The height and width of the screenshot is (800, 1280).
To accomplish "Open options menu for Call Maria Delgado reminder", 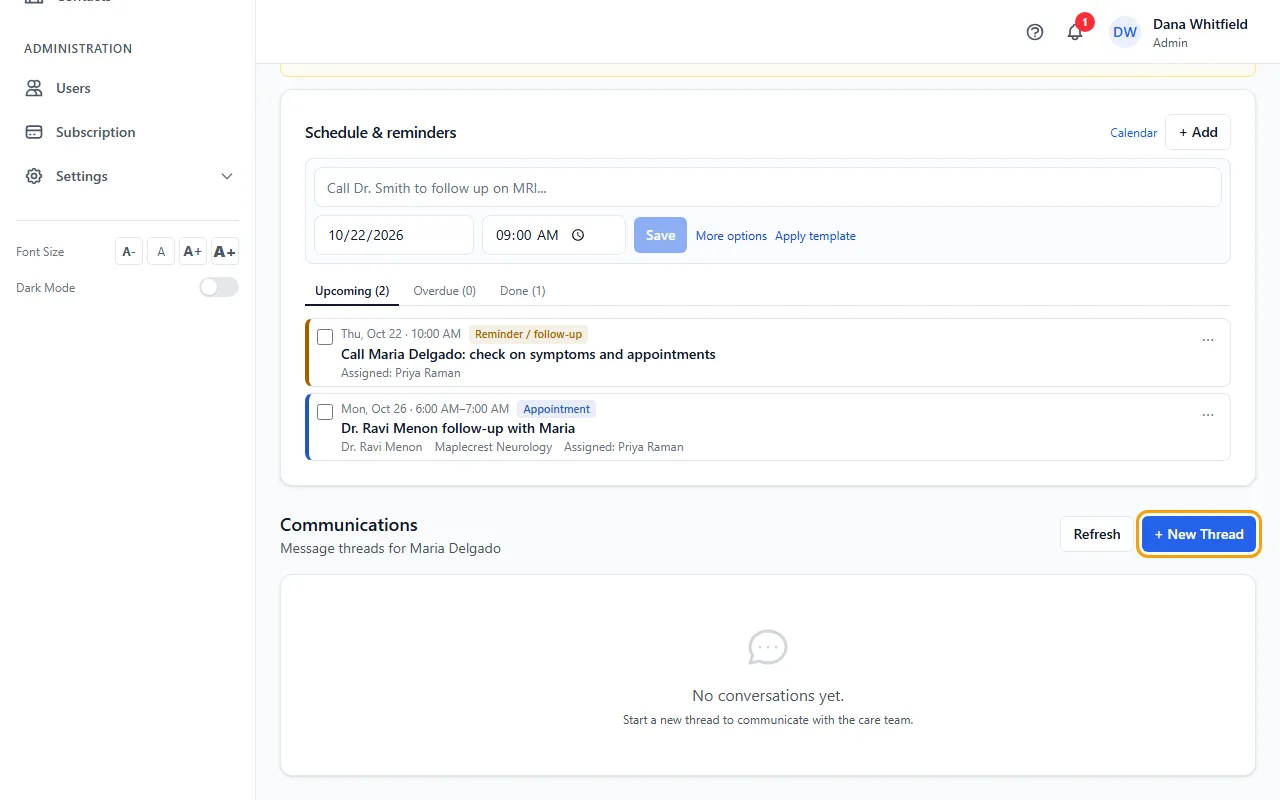I will tap(1208, 340).
